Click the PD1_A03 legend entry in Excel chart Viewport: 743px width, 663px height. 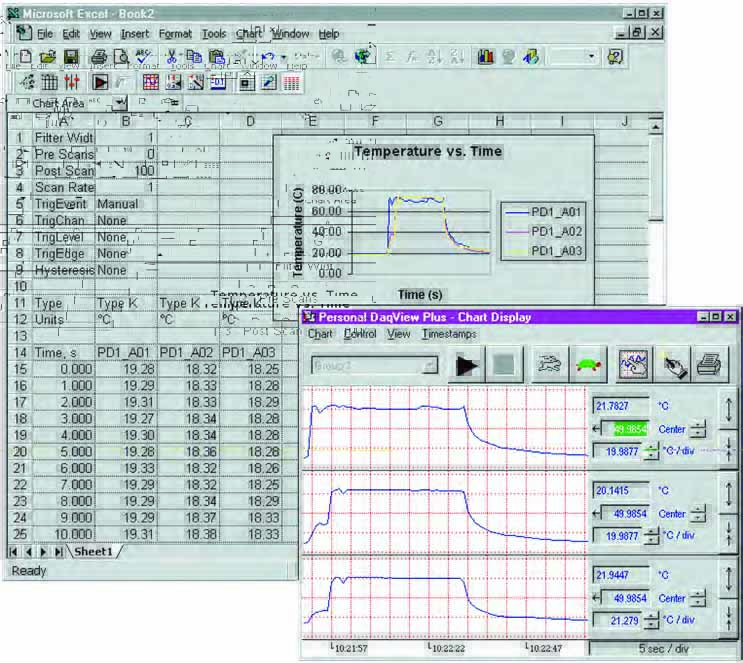tap(544, 251)
